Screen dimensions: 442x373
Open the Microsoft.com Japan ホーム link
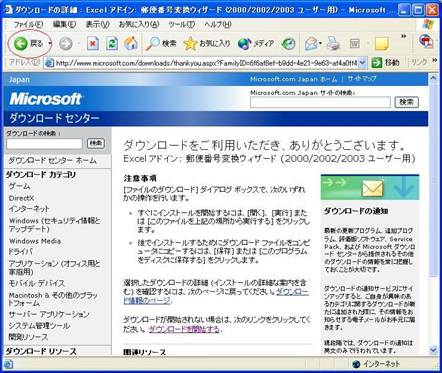pyautogui.click(x=294, y=79)
